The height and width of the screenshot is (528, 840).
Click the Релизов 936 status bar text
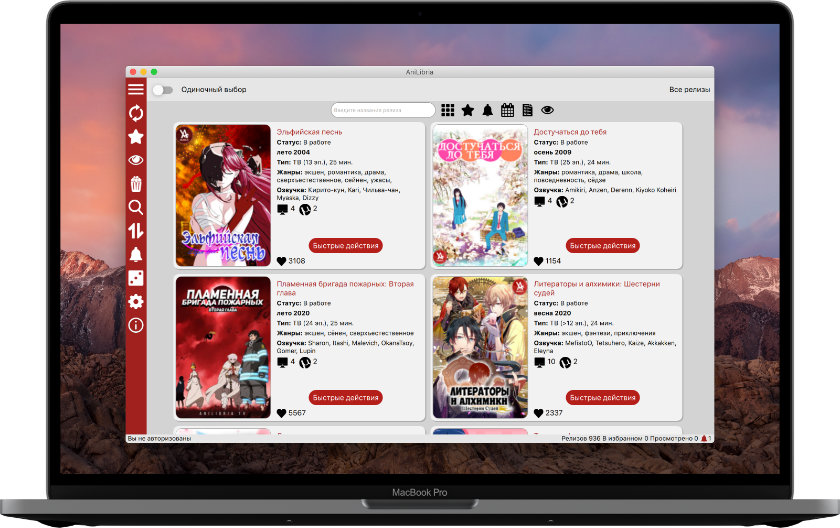[581, 438]
